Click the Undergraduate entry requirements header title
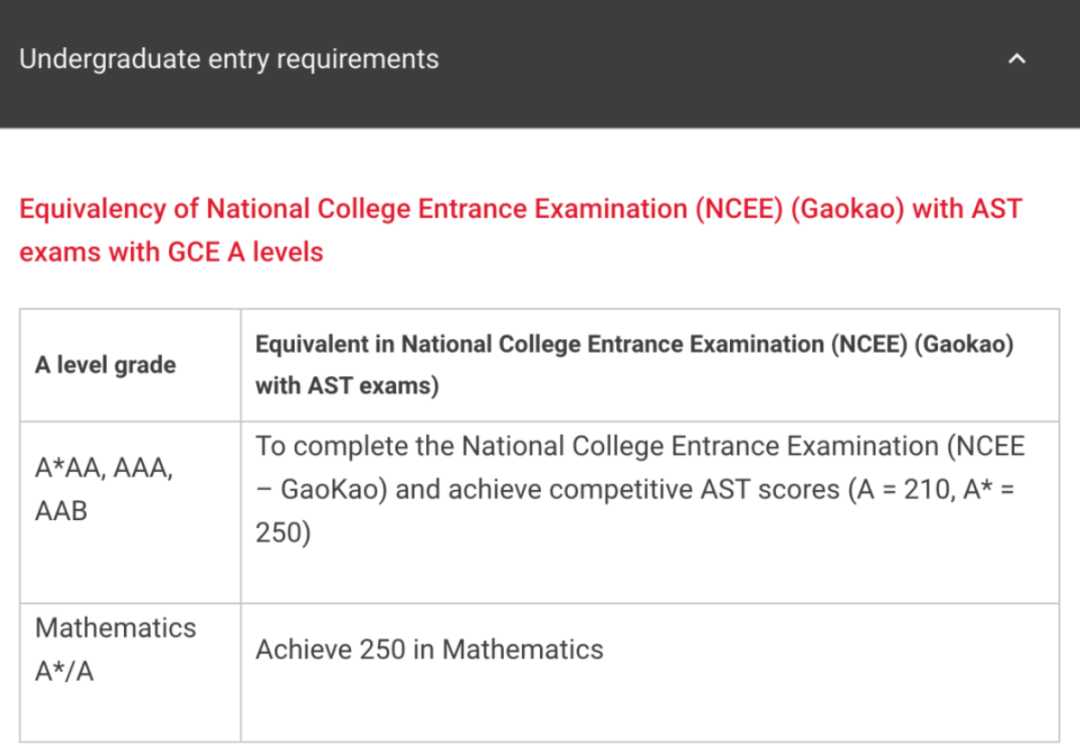Image resolution: width=1080 pixels, height=756 pixels. click(229, 59)
